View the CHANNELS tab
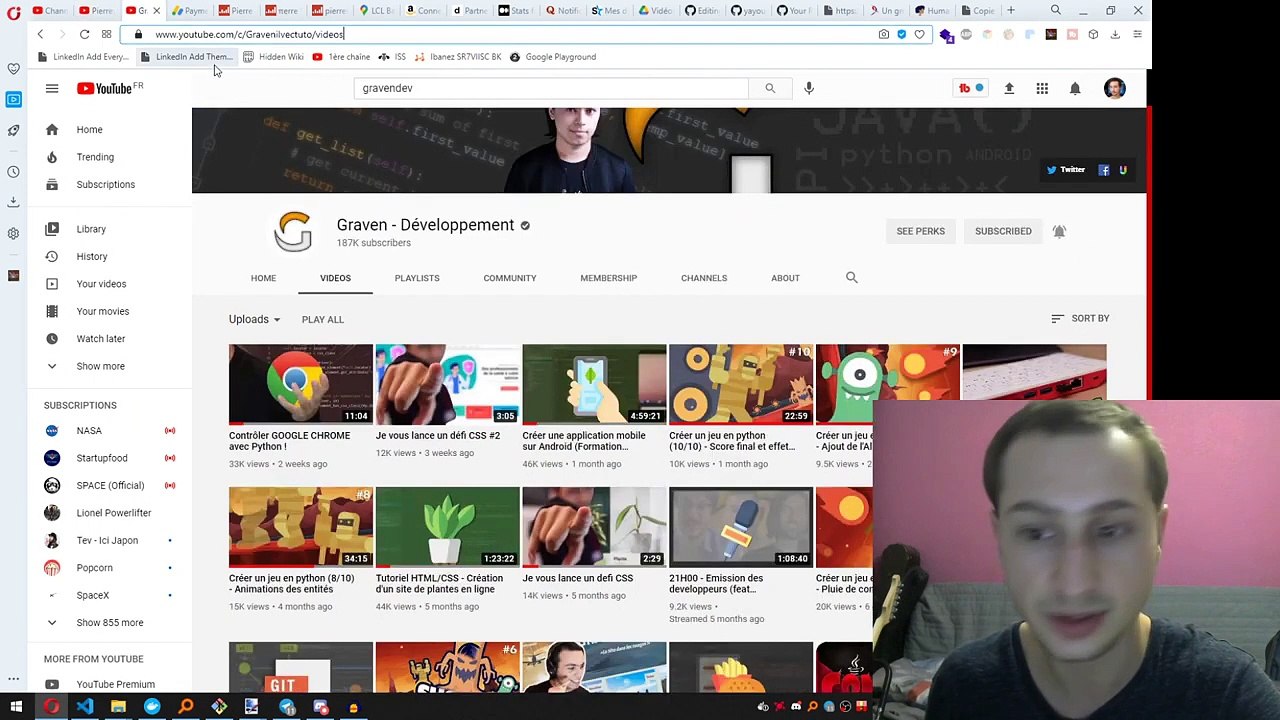This screenshot has width=1280, height=720. pos(704,278)
